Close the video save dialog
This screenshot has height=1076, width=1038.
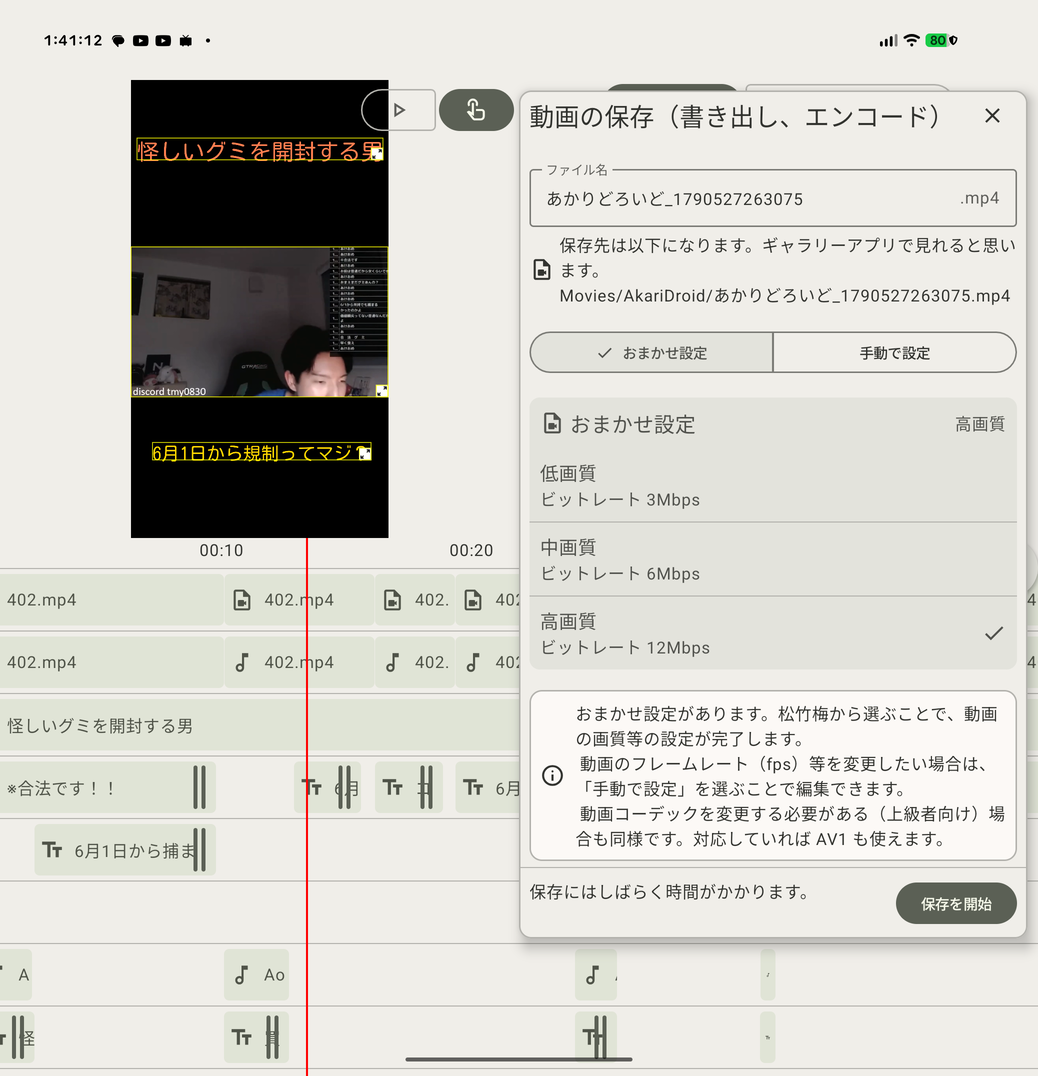tap(992, 116)
